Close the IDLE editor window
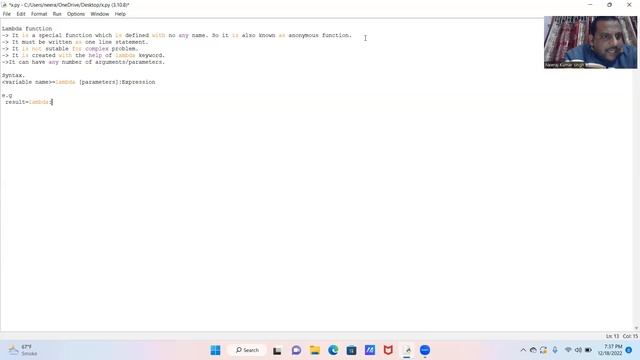 click(629, 5)
